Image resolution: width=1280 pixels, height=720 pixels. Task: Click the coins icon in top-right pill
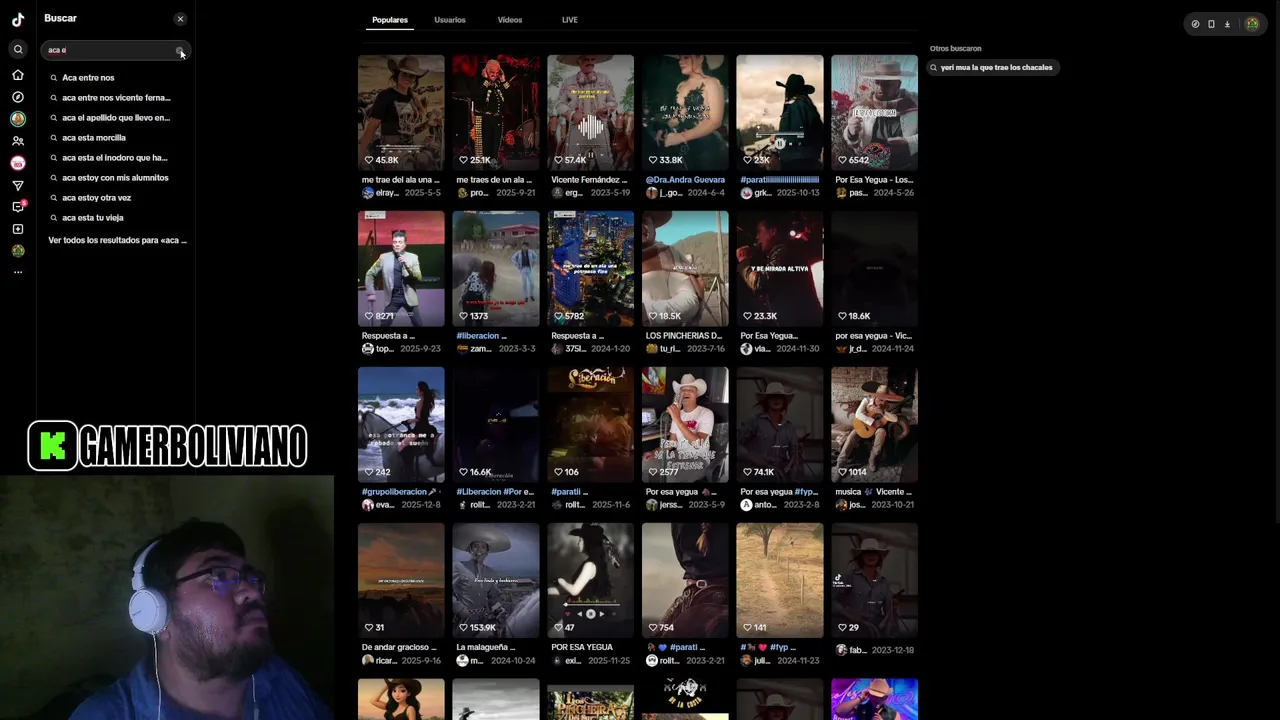1195,24
